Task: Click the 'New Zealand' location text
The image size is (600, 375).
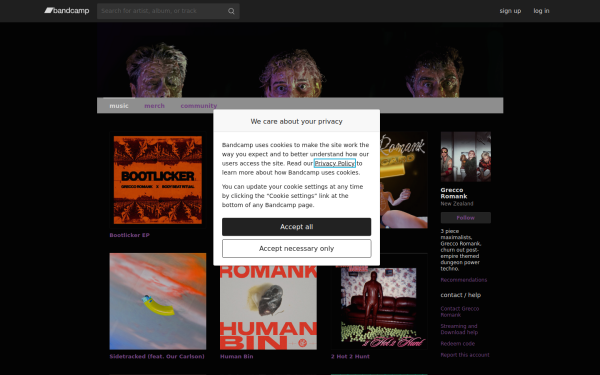Action: [x=457, y=204]
